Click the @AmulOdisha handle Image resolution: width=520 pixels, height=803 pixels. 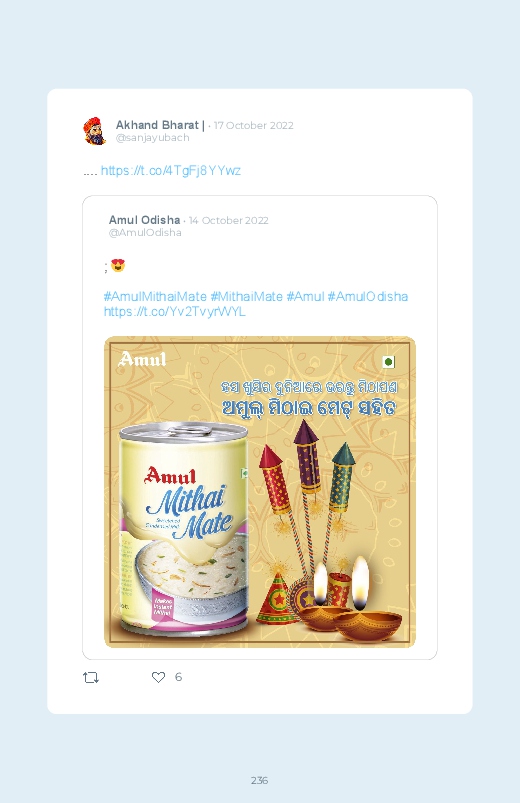pyautogui.click(x=145, y=233)
